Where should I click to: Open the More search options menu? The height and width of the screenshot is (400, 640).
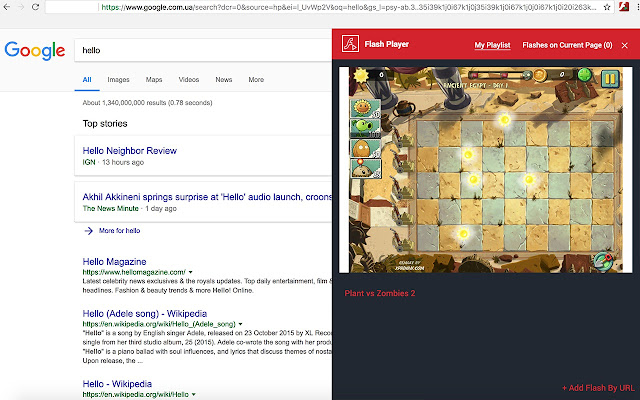(x=256, y=80)
